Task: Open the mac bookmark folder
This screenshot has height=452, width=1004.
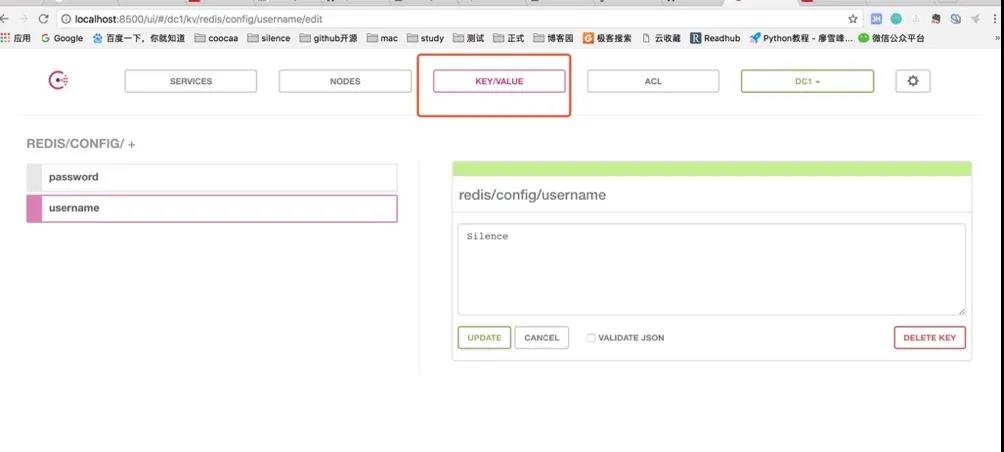Action: click(382, 38)
